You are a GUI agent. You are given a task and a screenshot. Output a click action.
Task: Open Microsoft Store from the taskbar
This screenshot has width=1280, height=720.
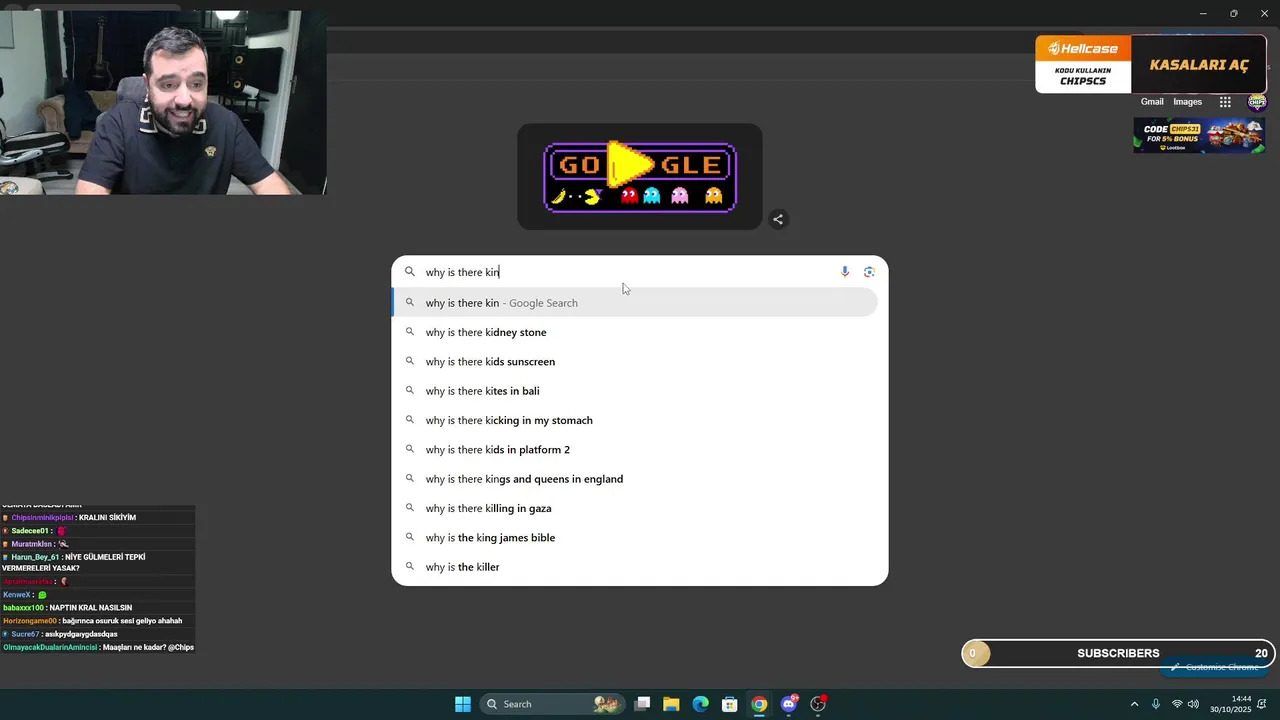[x=730, y=704]
